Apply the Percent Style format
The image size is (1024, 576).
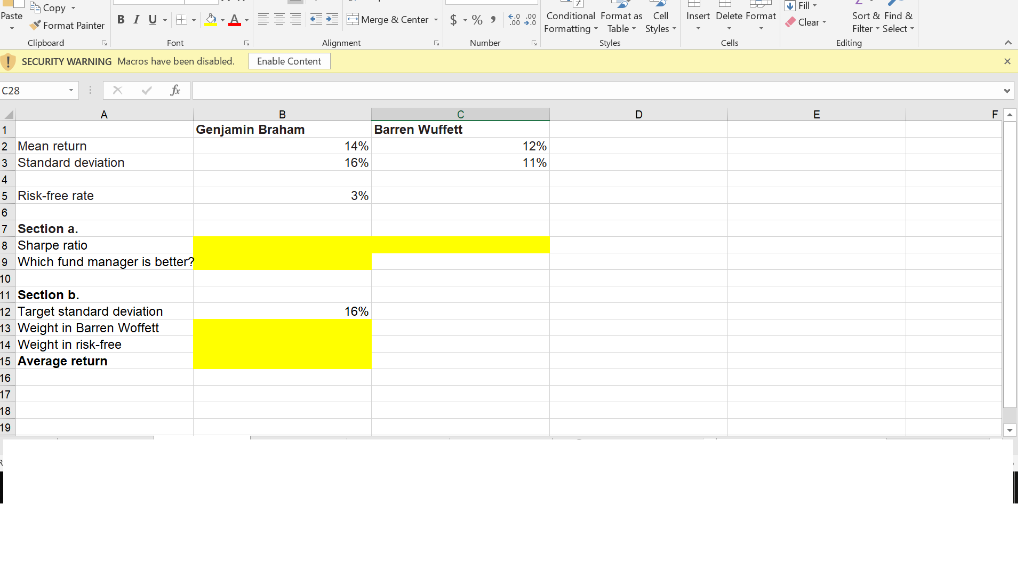click(477, 17)
